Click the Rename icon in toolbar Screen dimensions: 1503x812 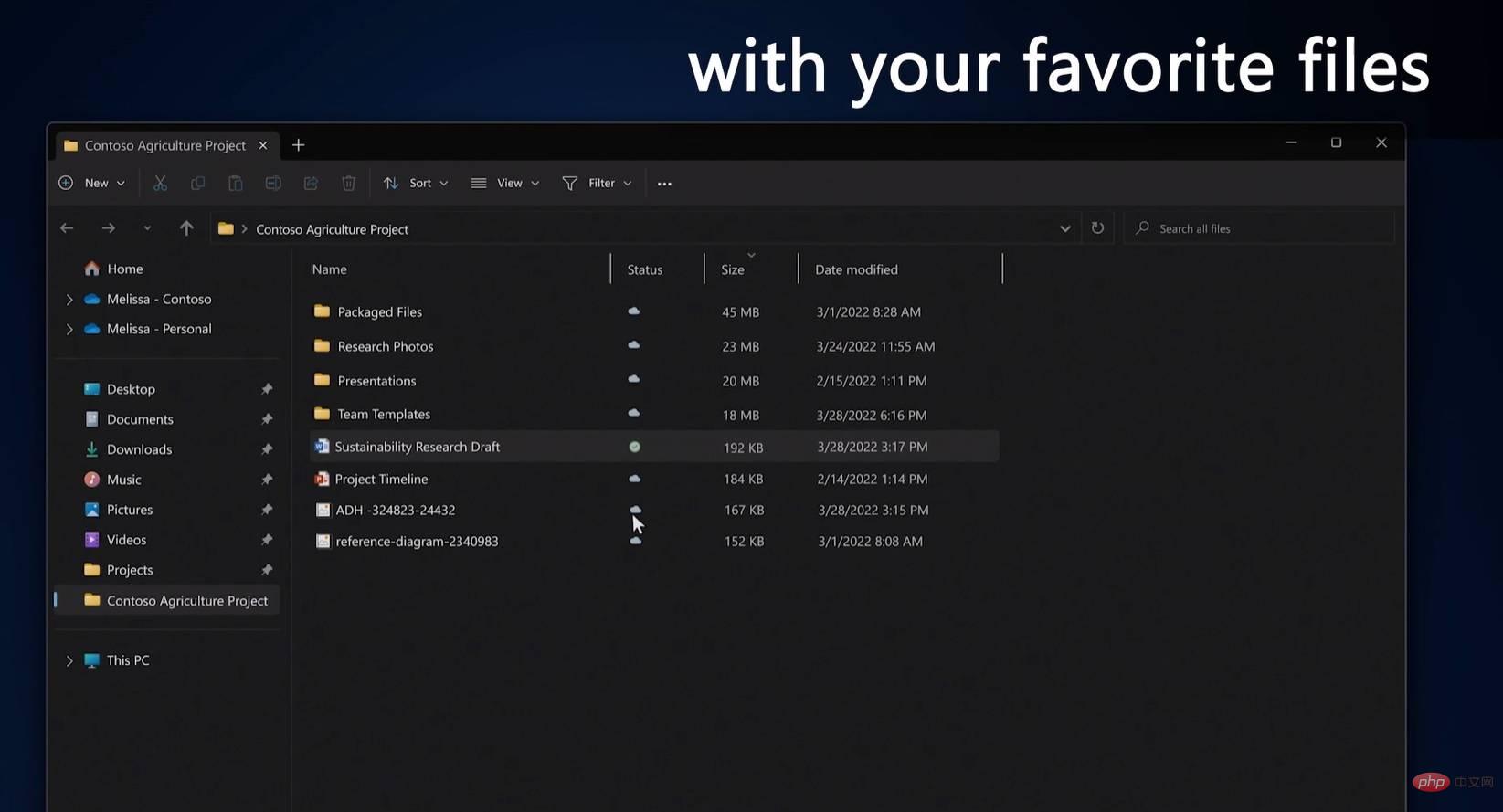tap(273, 184)
